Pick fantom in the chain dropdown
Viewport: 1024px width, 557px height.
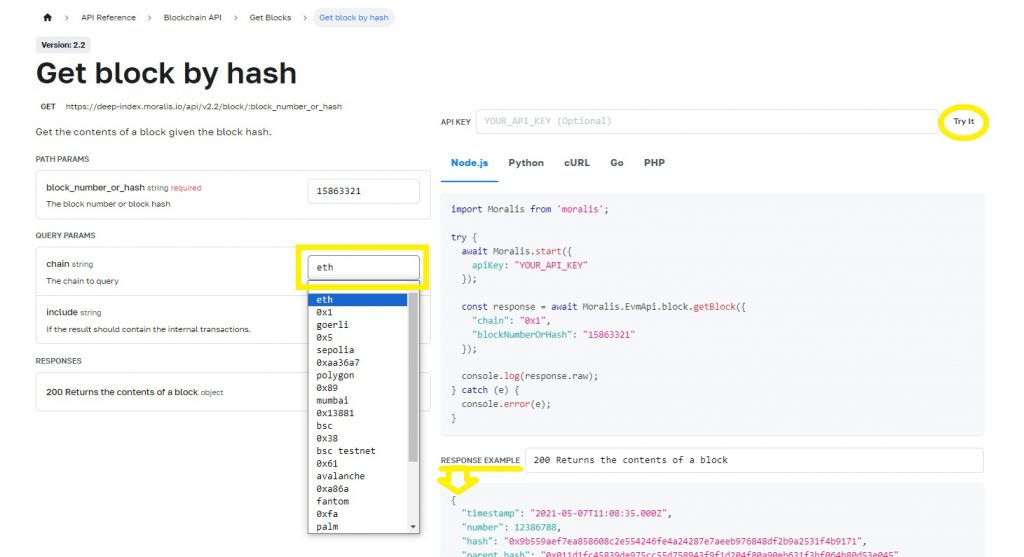click(x=358, y=501)
